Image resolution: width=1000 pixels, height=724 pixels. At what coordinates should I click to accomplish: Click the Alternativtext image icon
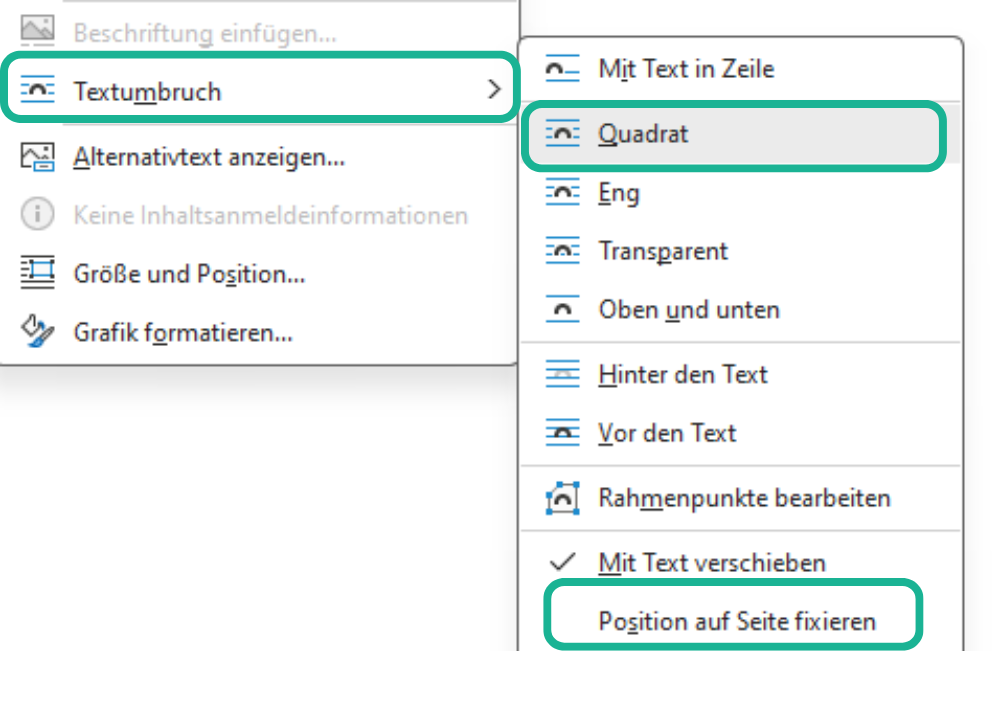tap(38, 157)
